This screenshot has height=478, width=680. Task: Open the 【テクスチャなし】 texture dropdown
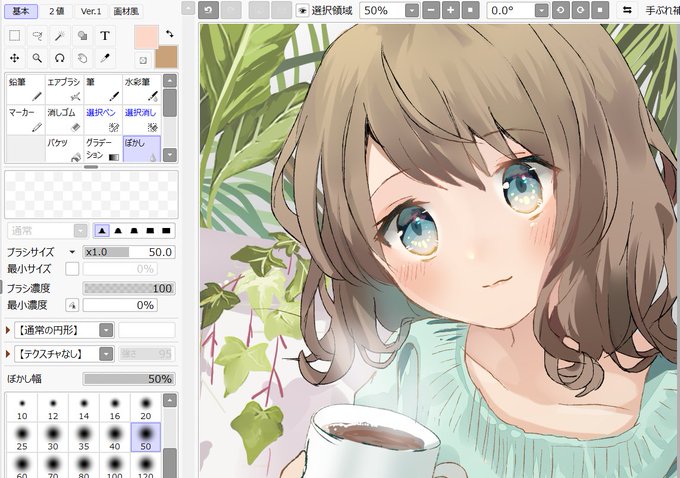(x=106, y=354)
